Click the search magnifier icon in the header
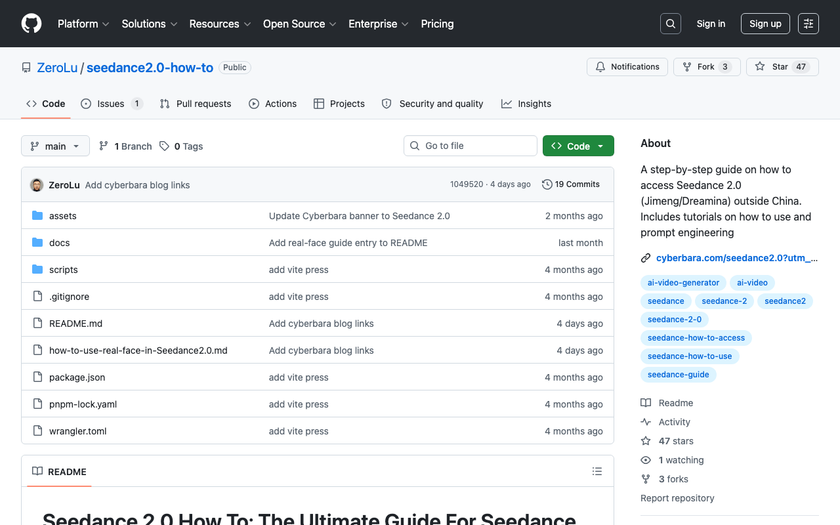The image size is (840, 525). point(670,24)
